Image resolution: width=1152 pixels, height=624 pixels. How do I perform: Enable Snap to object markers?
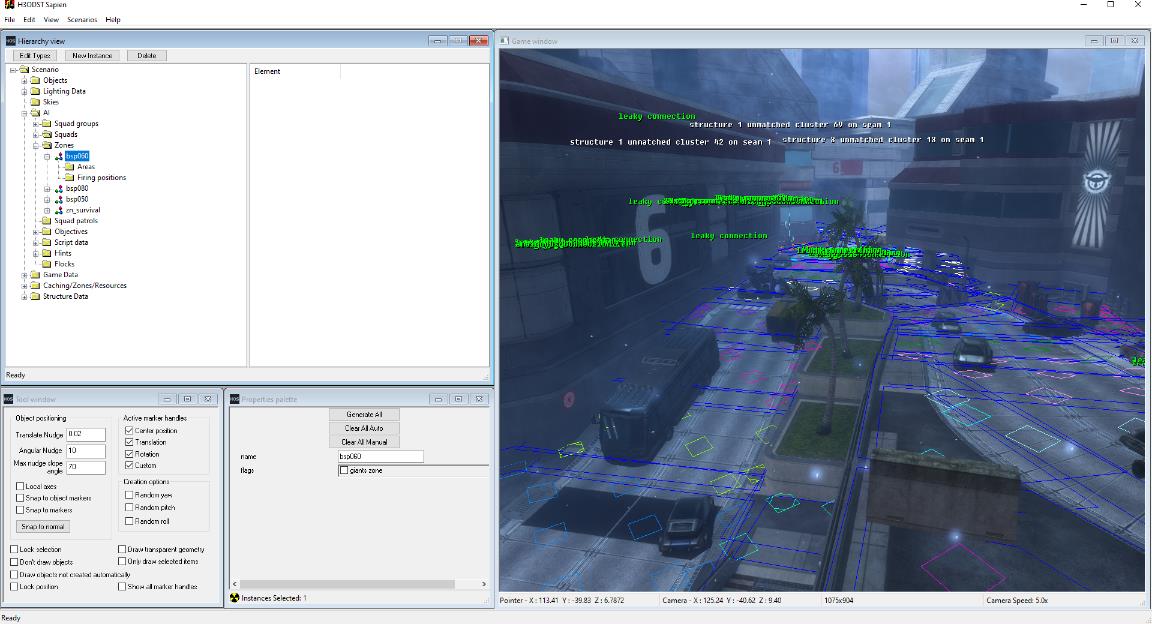point(20,498)
